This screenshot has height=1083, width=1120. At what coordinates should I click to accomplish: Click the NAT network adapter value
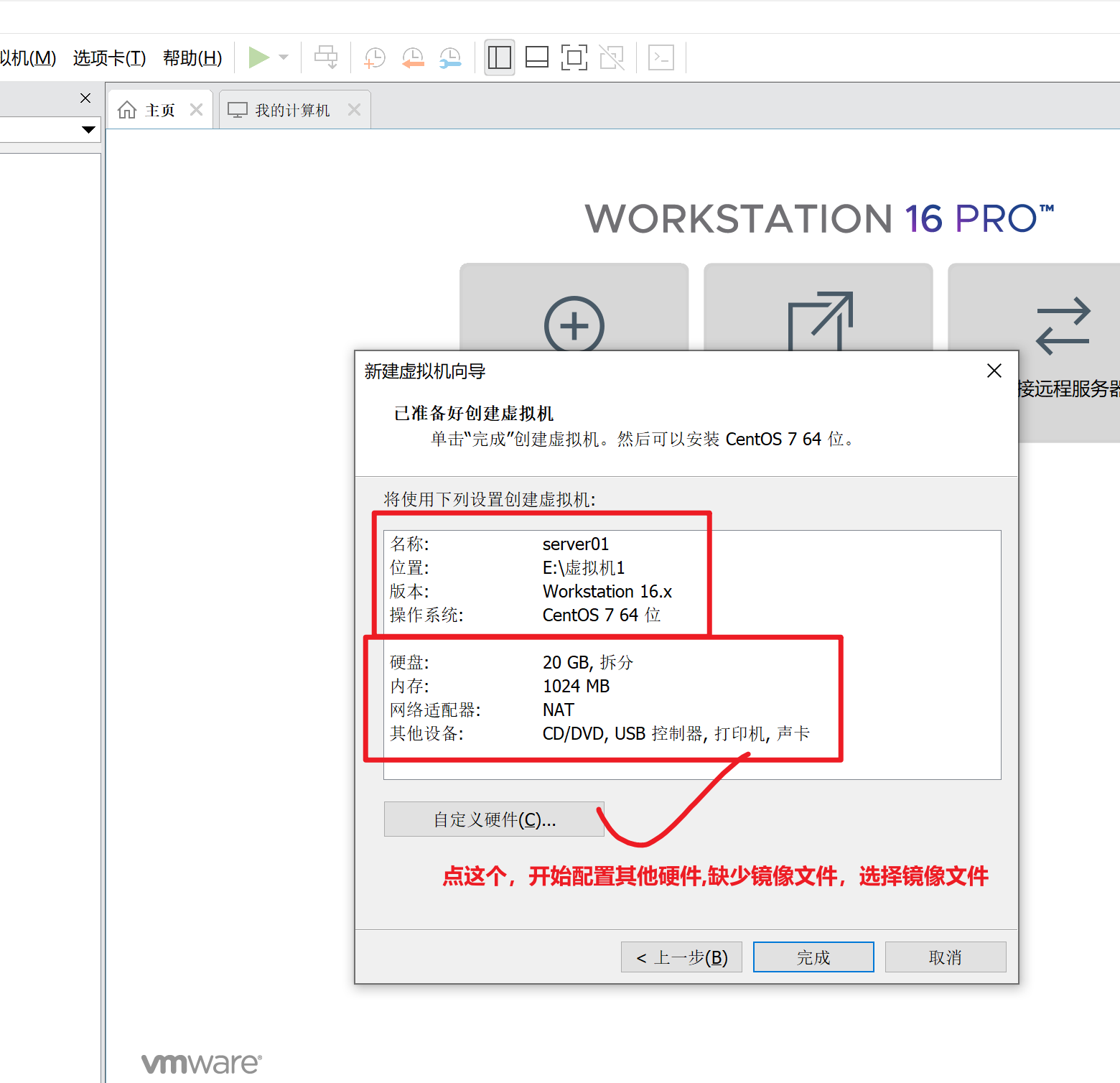click(x=559, y=710)
